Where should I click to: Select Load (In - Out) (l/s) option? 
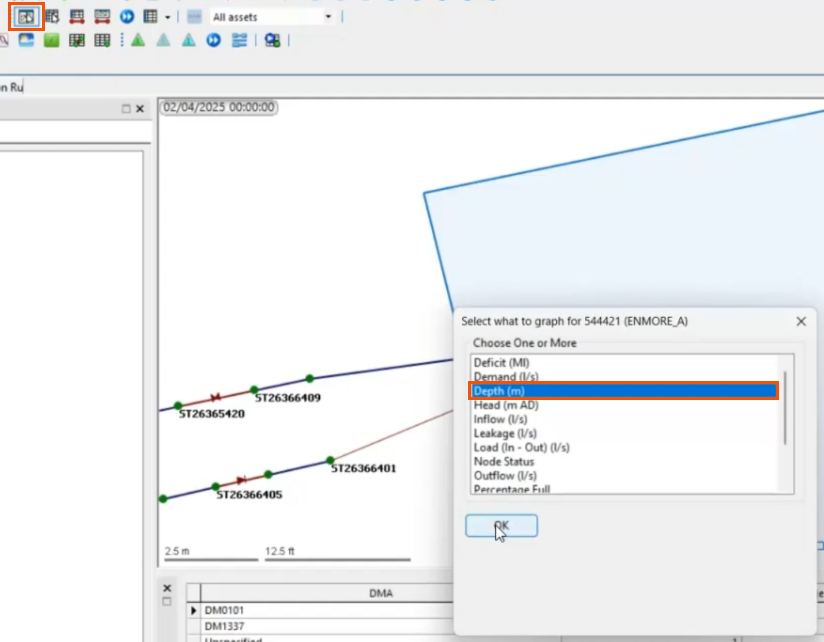point(521,448)
